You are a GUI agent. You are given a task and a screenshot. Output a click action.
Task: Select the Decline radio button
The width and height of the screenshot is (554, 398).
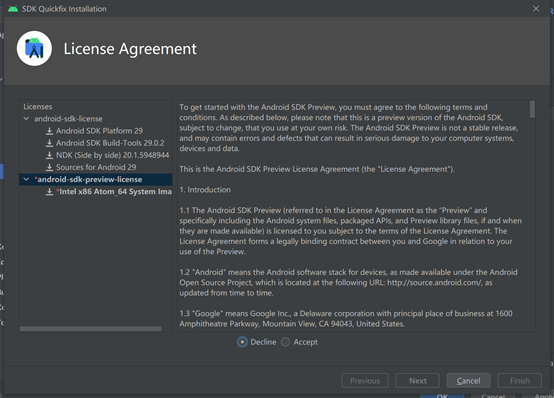(242, 342)
